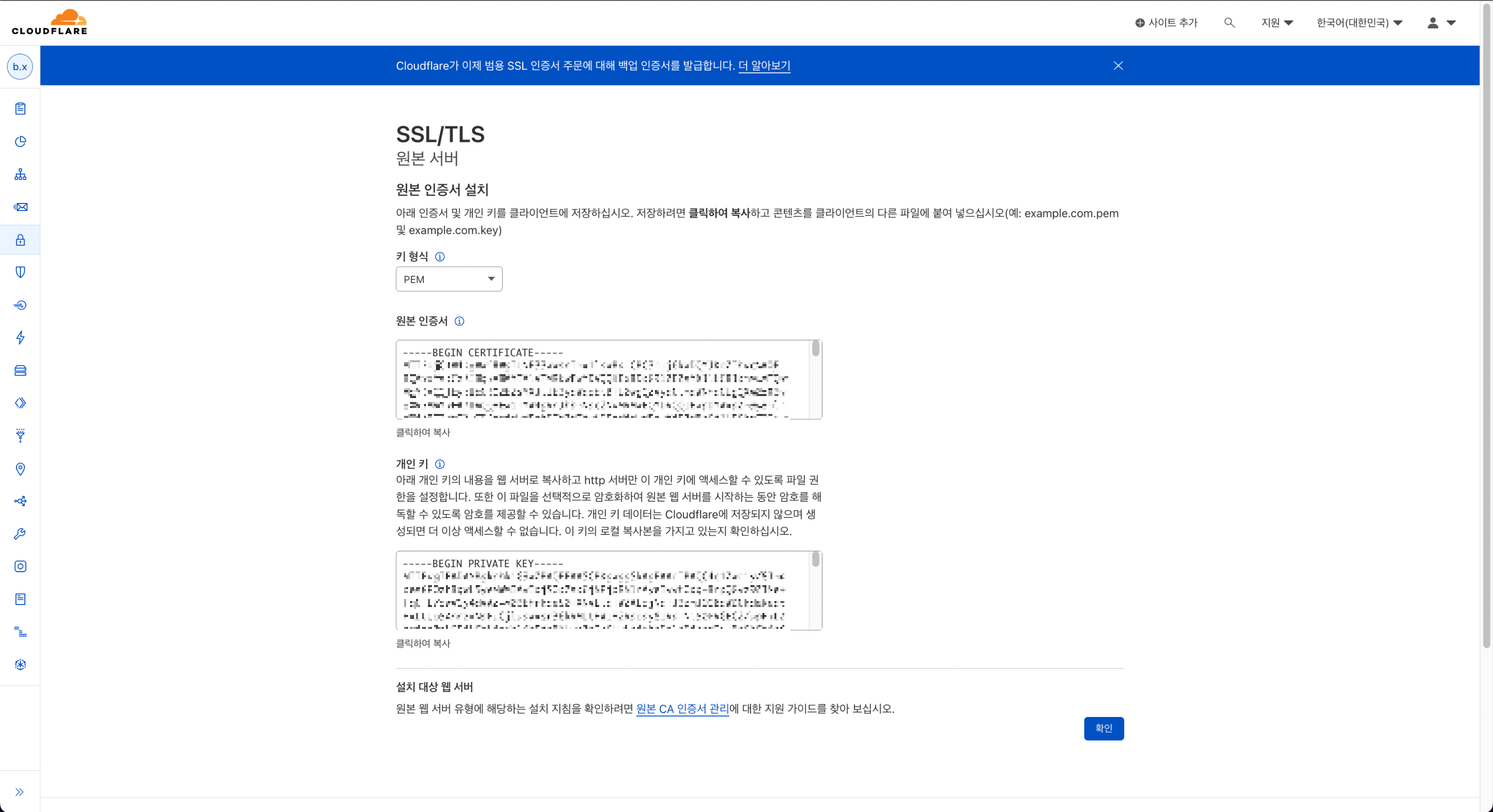Open the 지원 support dropdown menu
The image size is (1493, 812).
point(1277,22)
